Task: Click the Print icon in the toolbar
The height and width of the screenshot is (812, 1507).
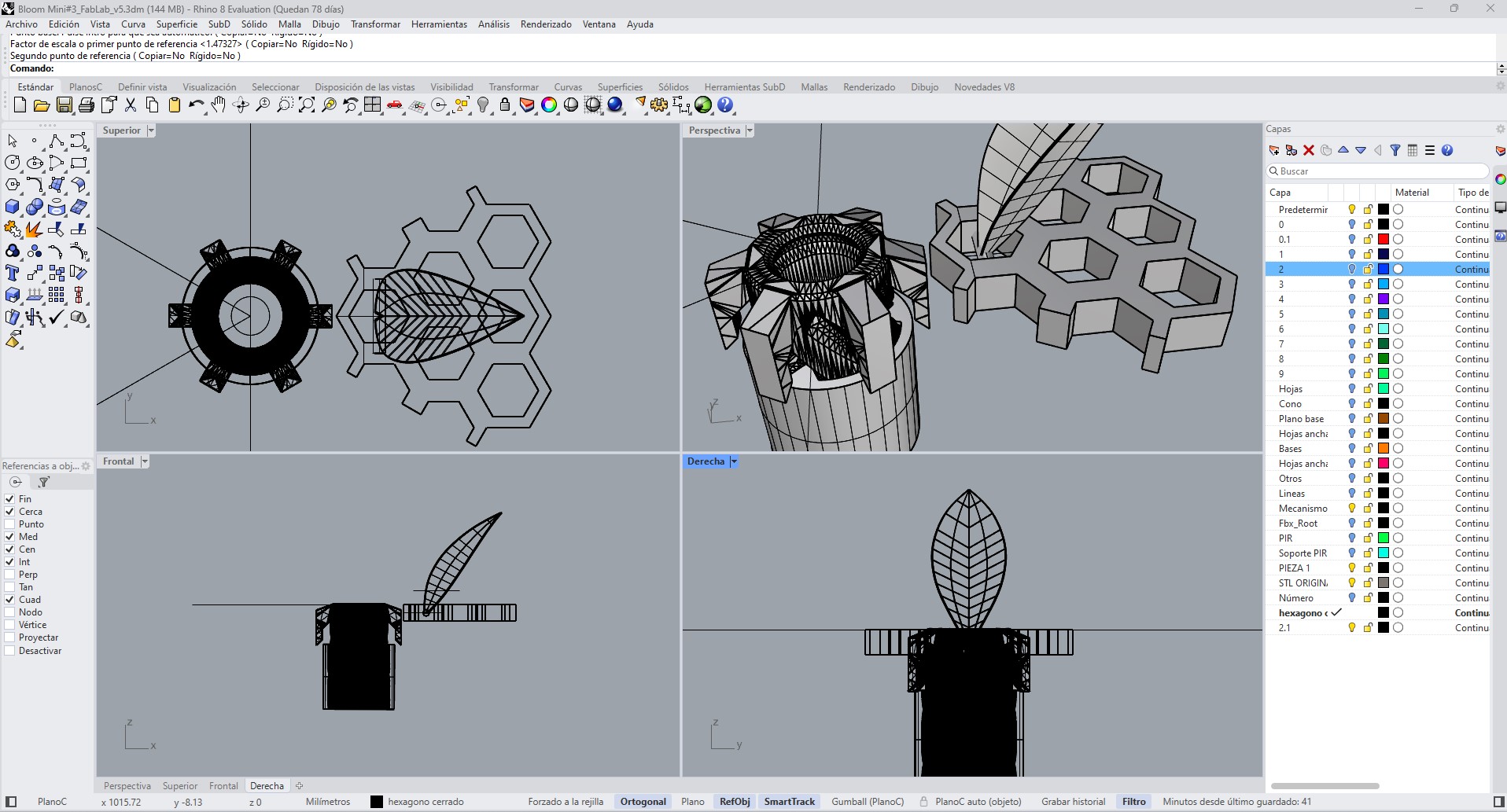Action: (87, 105)
